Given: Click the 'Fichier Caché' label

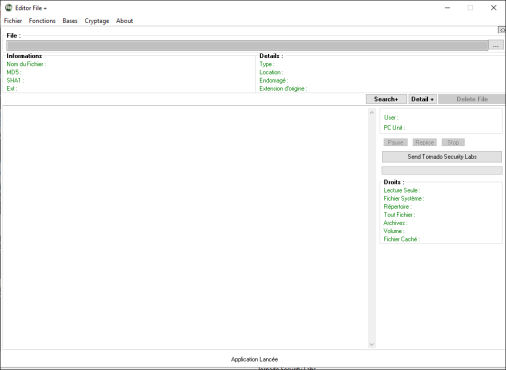Looking at the screenshot, I should tap(401, 239).
